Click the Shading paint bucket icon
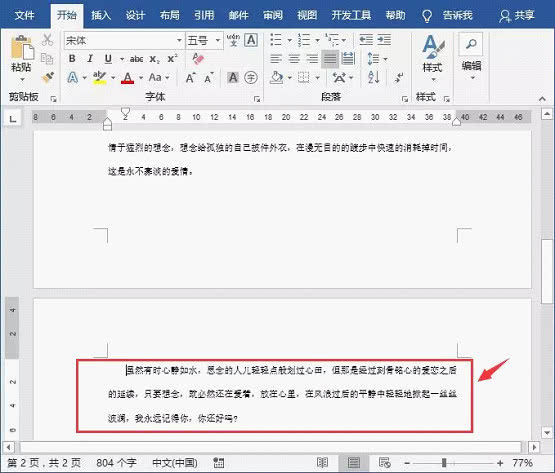 [276, 77]
